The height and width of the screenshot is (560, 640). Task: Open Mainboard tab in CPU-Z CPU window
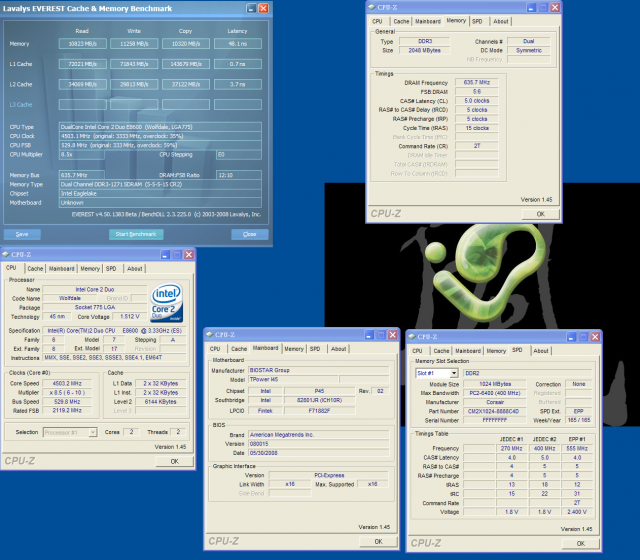pos(62,269)
